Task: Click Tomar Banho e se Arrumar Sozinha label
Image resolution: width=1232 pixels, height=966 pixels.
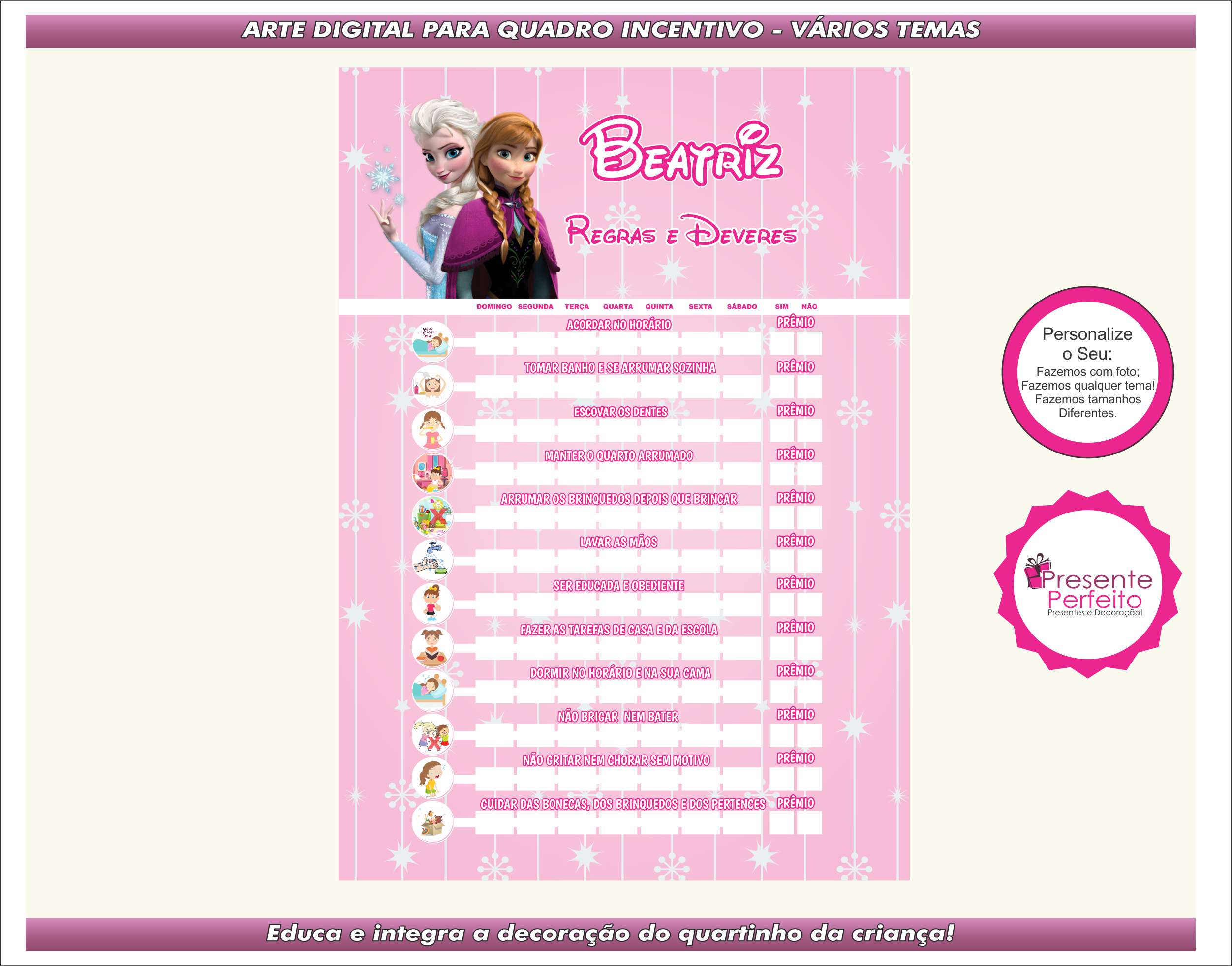Action: tap(620, 368)
